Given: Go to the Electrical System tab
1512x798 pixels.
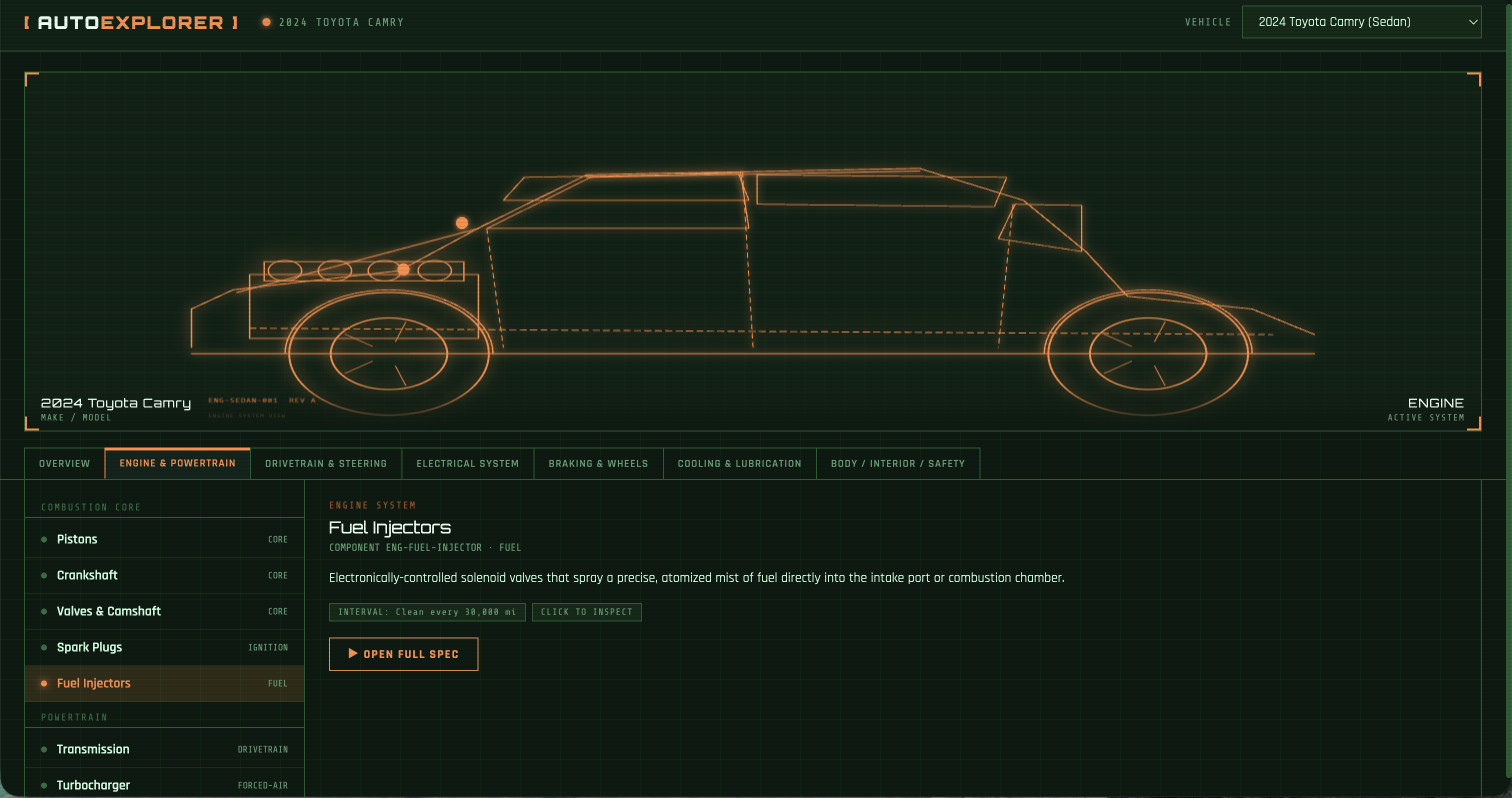Looking at the screenshot, I should 468,463.
